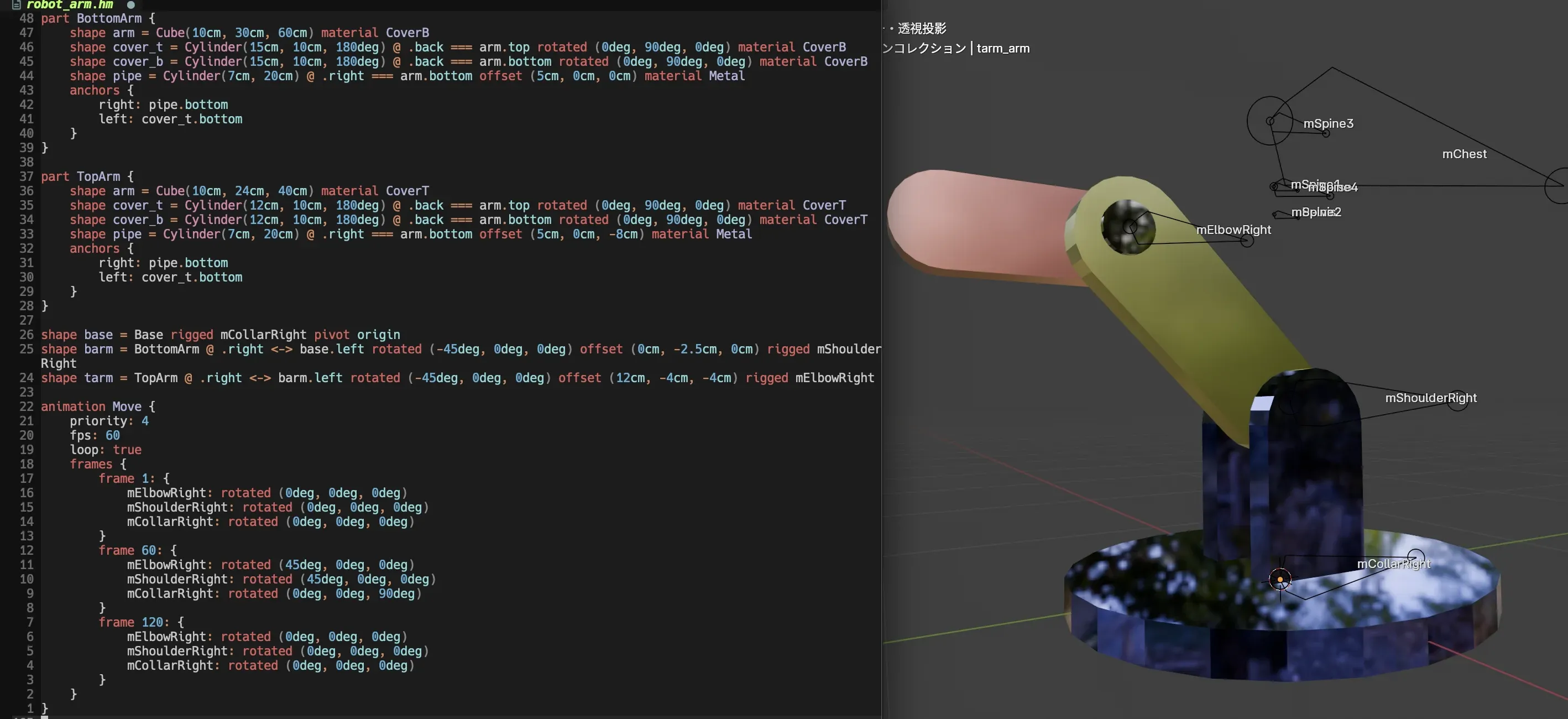Click the orange 3D cursor origin point
Image resolution: width=1568 pixels, height=719 pixels.
point(1279,579)
